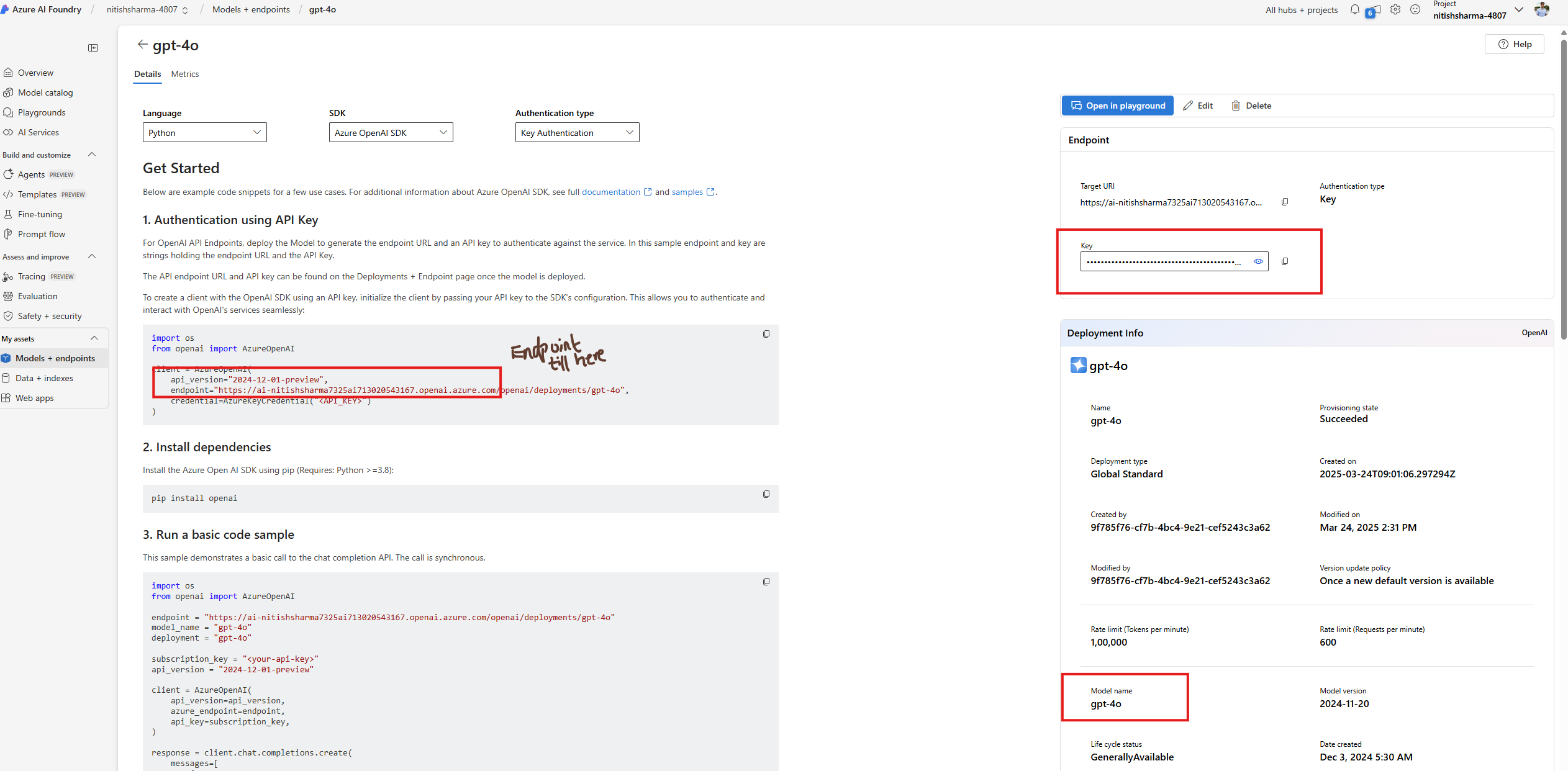Open the Help button
This screenshot has width=1568, height=771.
[x=1515, y=44]
